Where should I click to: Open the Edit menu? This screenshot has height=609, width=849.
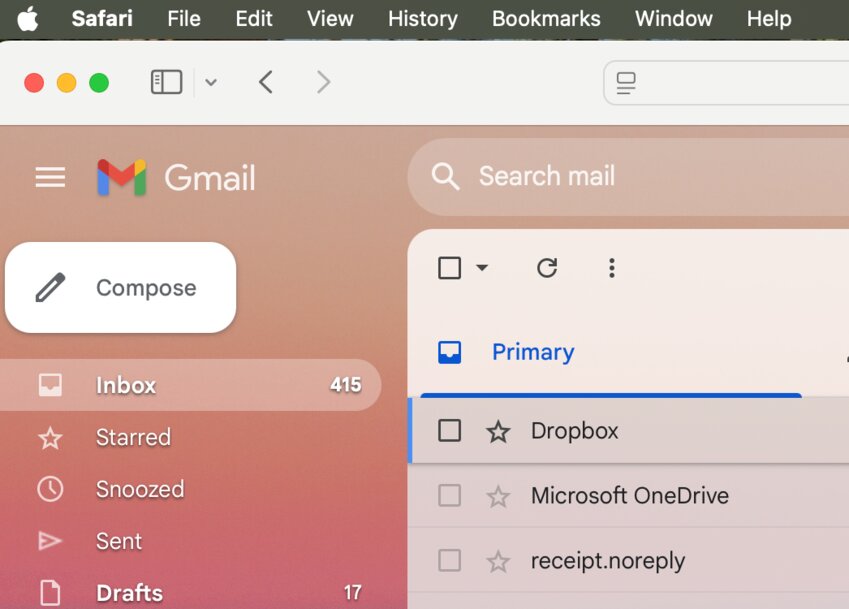(253, 19)
